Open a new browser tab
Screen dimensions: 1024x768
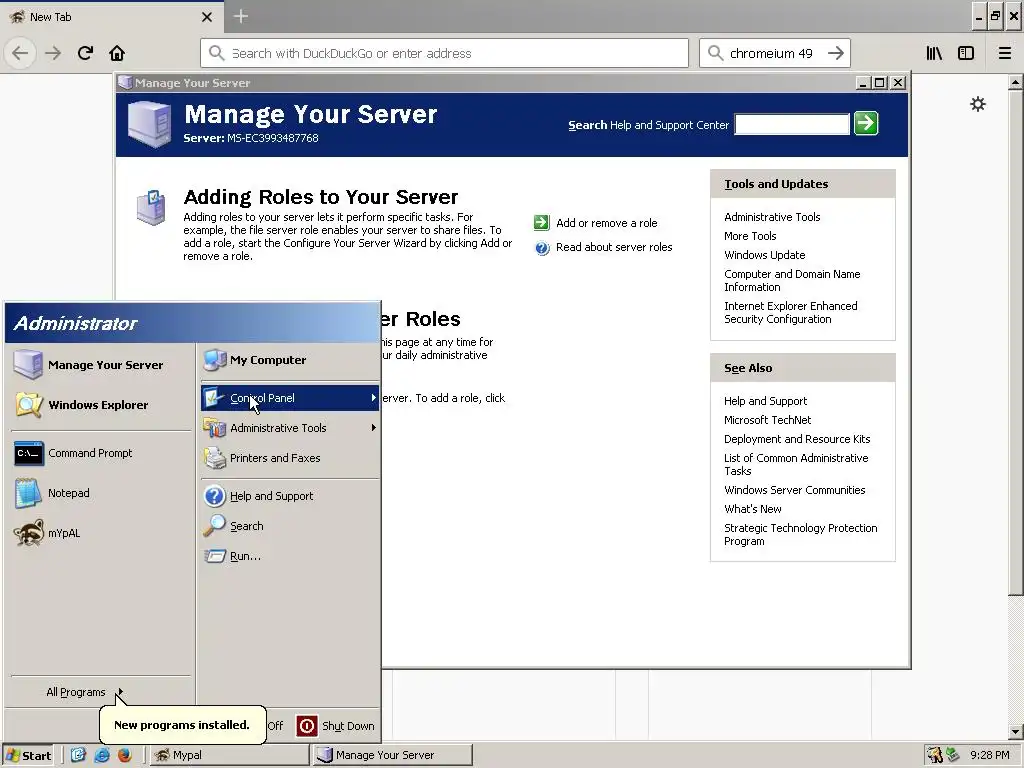pos(240,16)
